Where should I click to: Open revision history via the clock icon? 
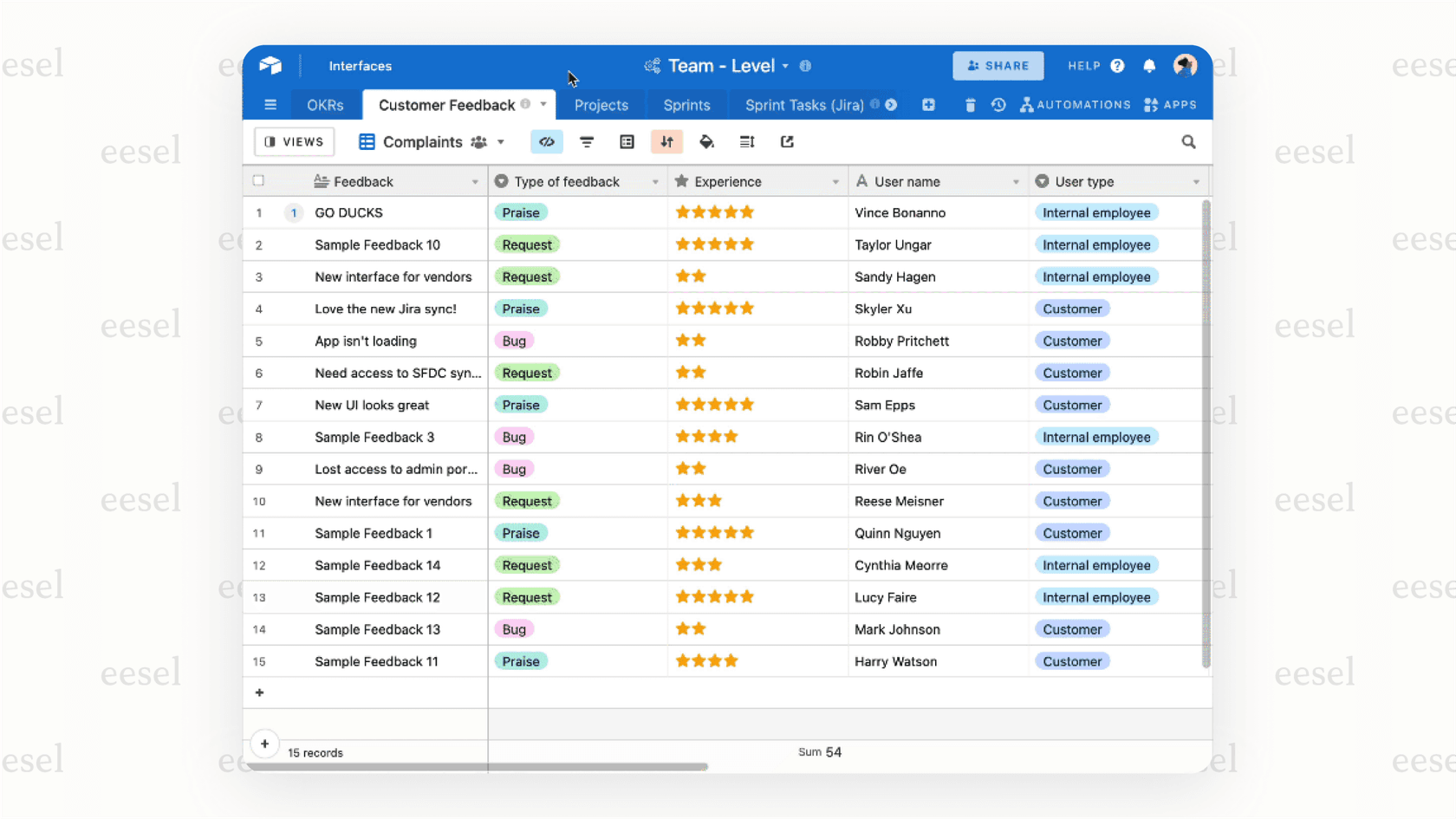(x=998, y=104)
